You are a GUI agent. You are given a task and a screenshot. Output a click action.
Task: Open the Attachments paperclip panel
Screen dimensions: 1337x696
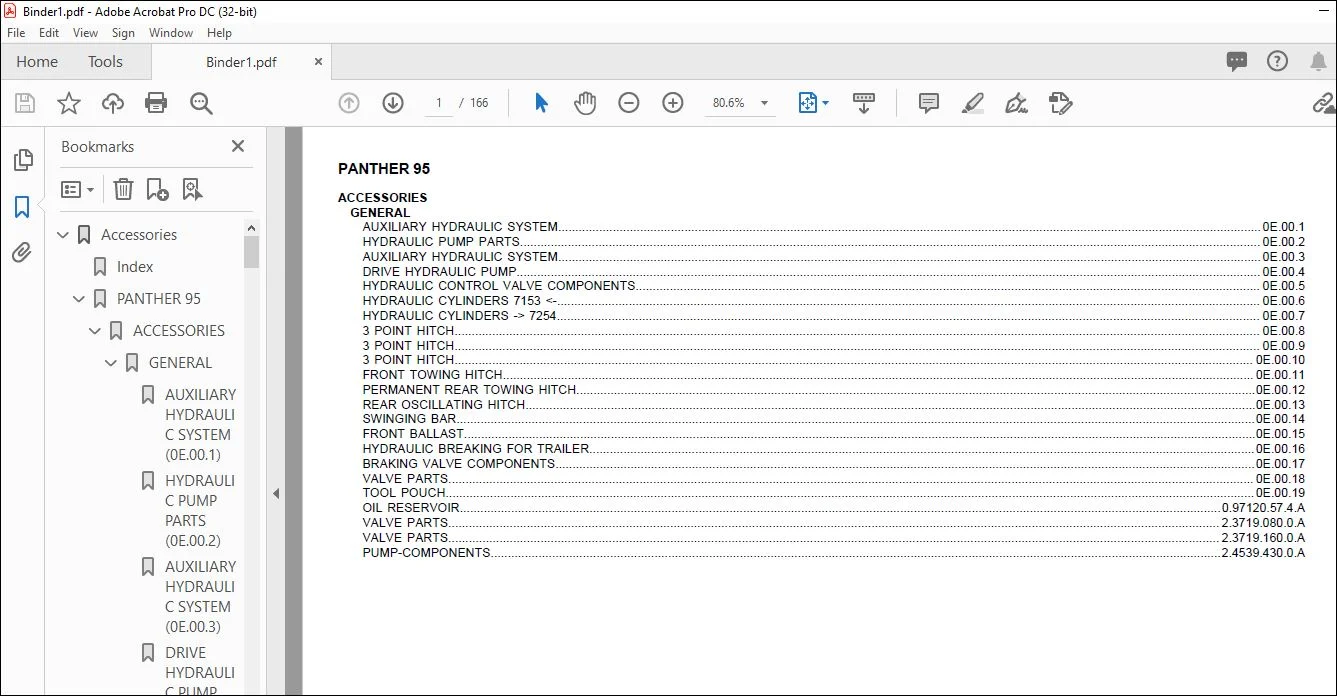[22, 253]
